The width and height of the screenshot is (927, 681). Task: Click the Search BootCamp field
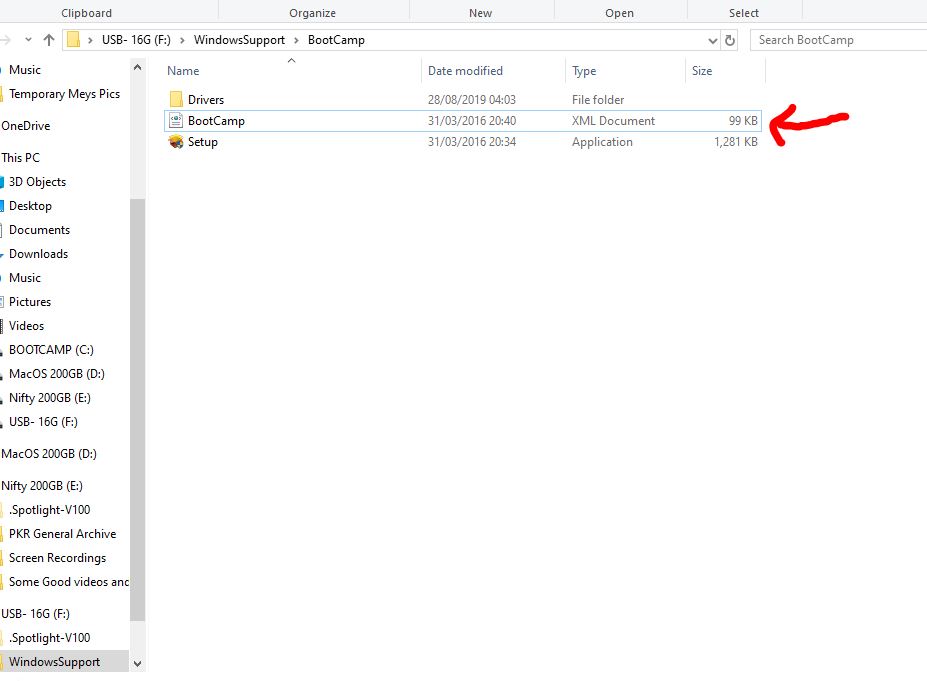pos(838,40)
